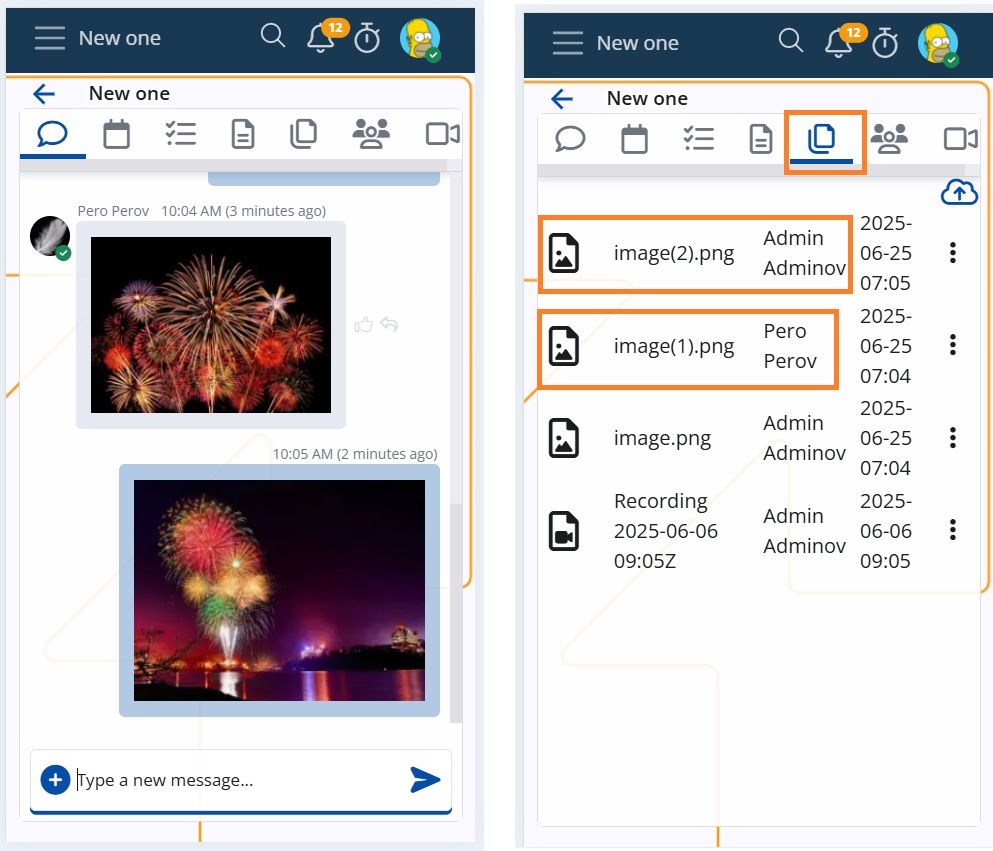Image resolution: width=993 pixels, height=851 pixels.
Task: Open options menu for Recording 2025-06-06
Action: click(x=952, y=530)
